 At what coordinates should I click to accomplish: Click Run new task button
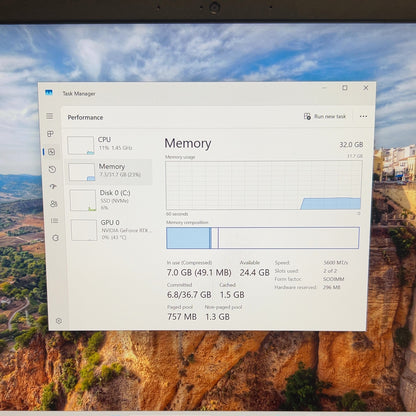point(325,116)
